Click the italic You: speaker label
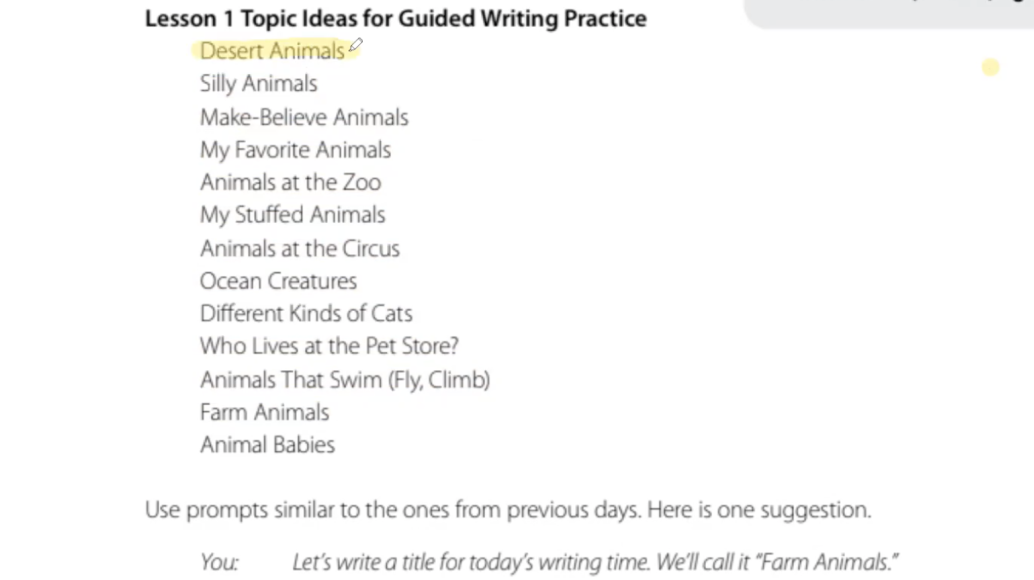Image resolution: width=1034 pixels, height=580 pixels. (x=219, y=563)
